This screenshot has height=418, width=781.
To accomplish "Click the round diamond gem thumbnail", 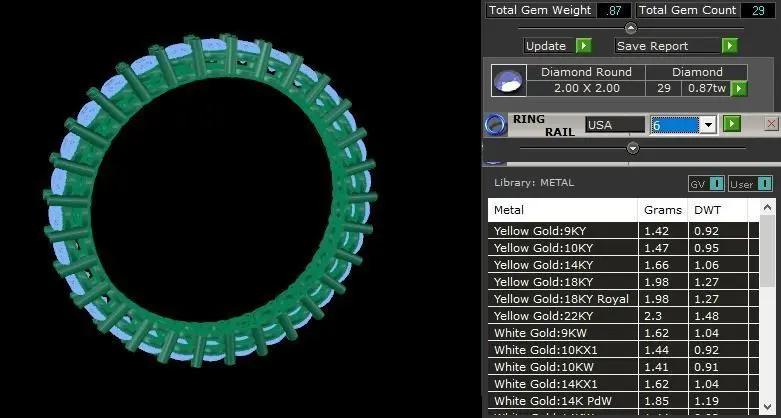I will click(x=509, y=80).
